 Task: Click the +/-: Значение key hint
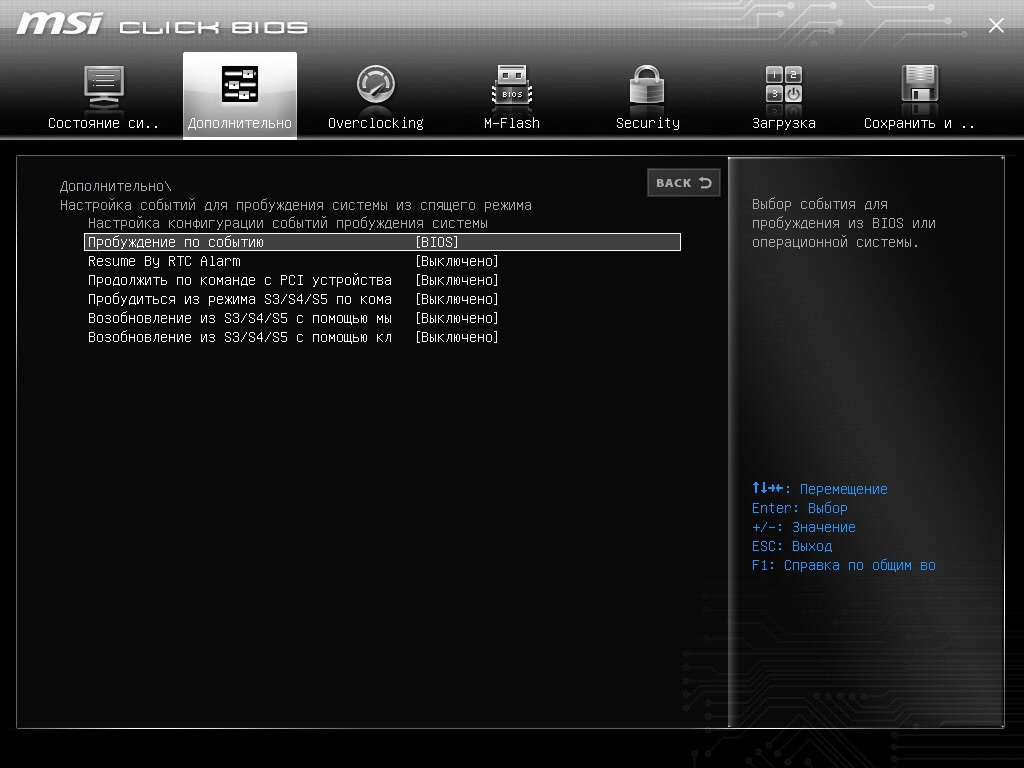point(804,527)
